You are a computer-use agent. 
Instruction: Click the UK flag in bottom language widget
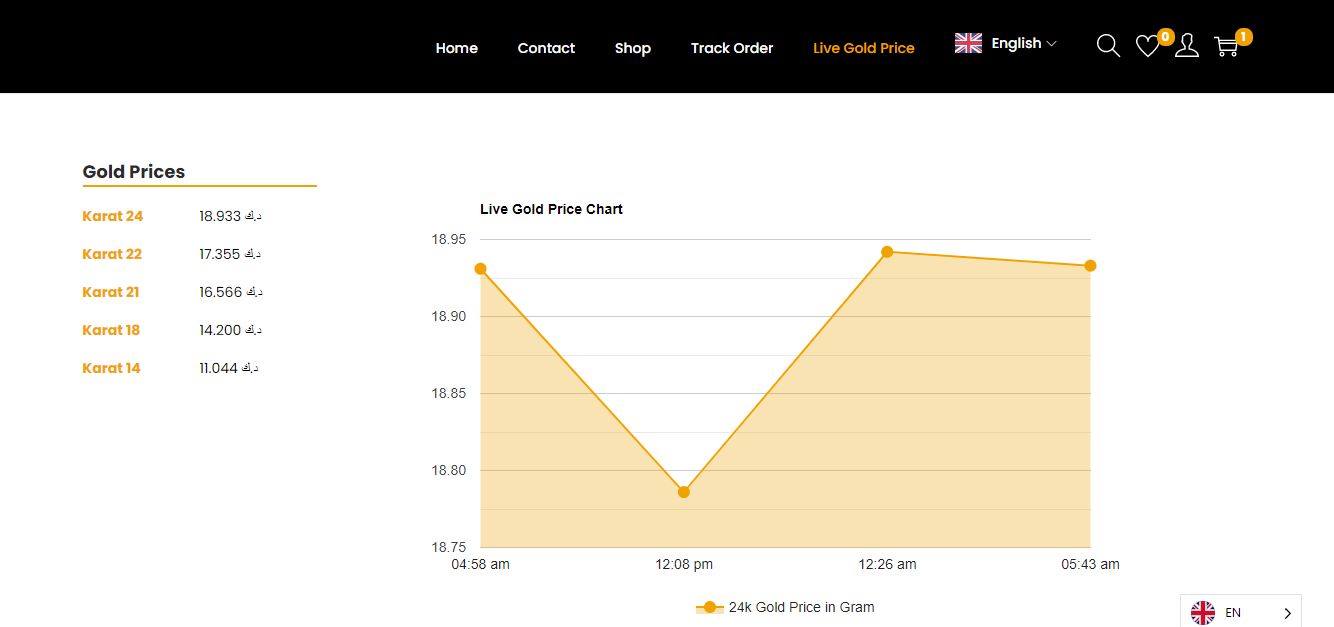[1203, 613]
